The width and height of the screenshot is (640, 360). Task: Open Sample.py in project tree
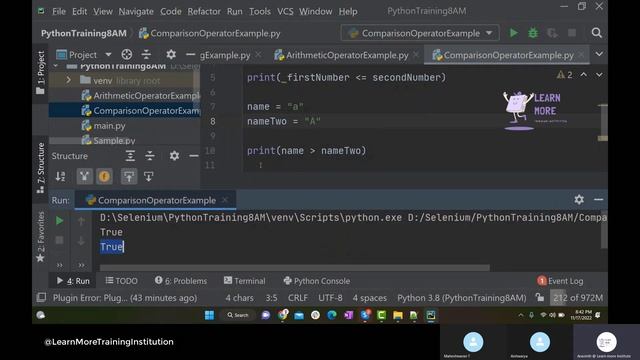(x=108, y=140)
